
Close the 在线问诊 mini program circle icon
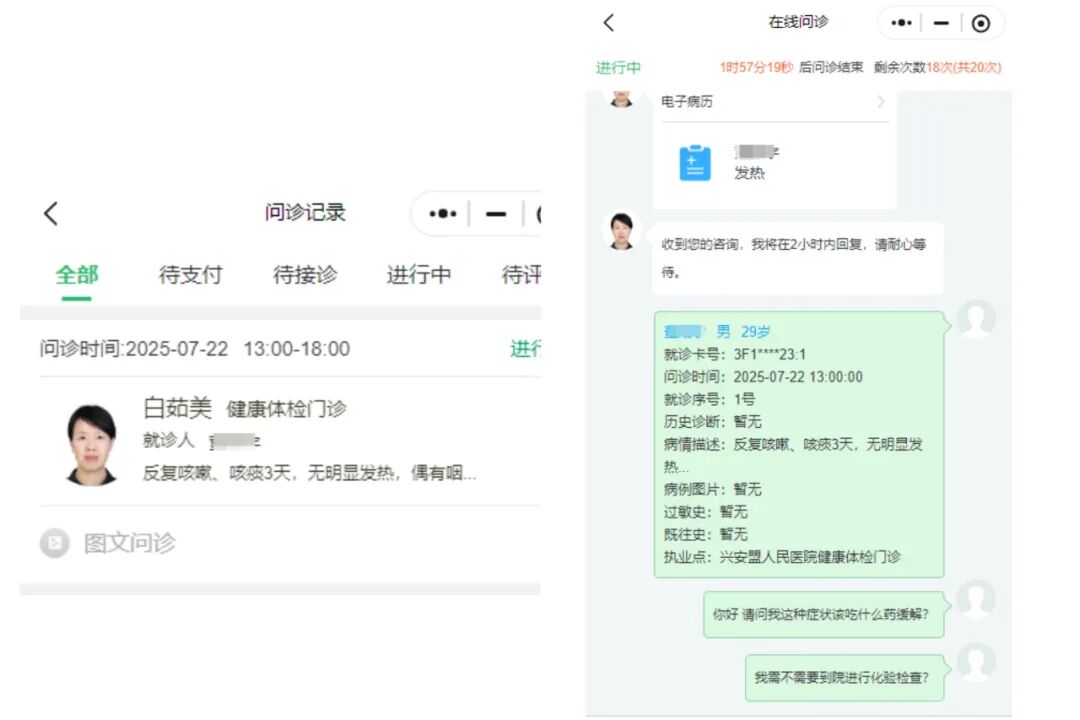[981, 23]
